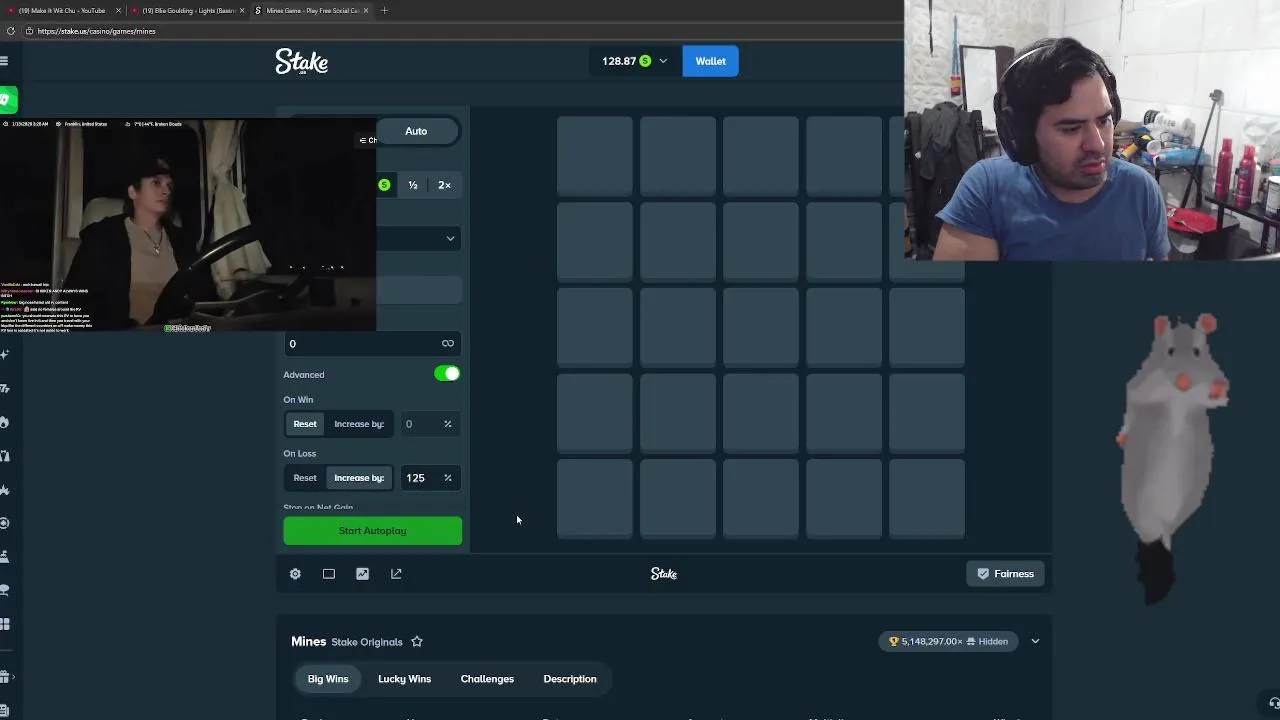Screen dimensions: 1280x720
Task: Open the balance currency dropdown arrow
Action: pos(663,62)
